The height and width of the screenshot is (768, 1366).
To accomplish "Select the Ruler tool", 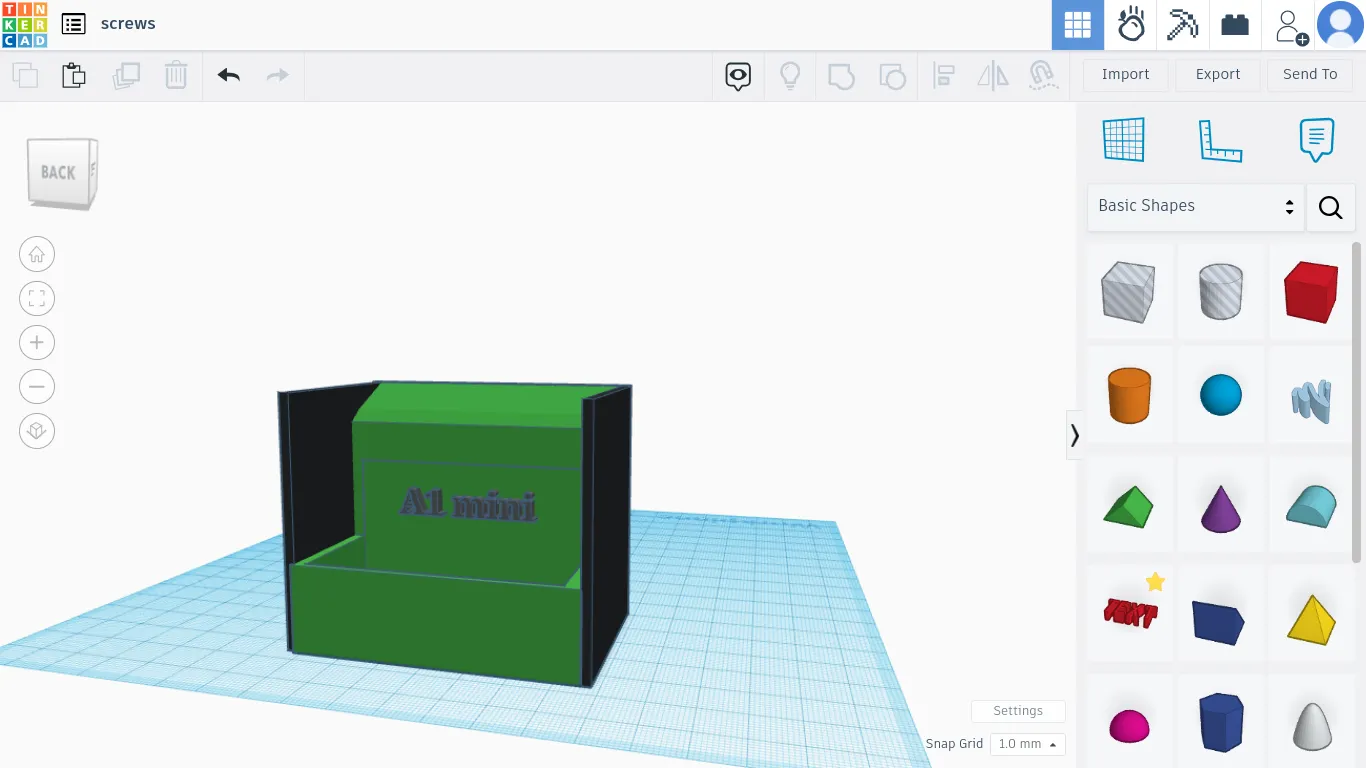I will click(x=1220, y=140).
